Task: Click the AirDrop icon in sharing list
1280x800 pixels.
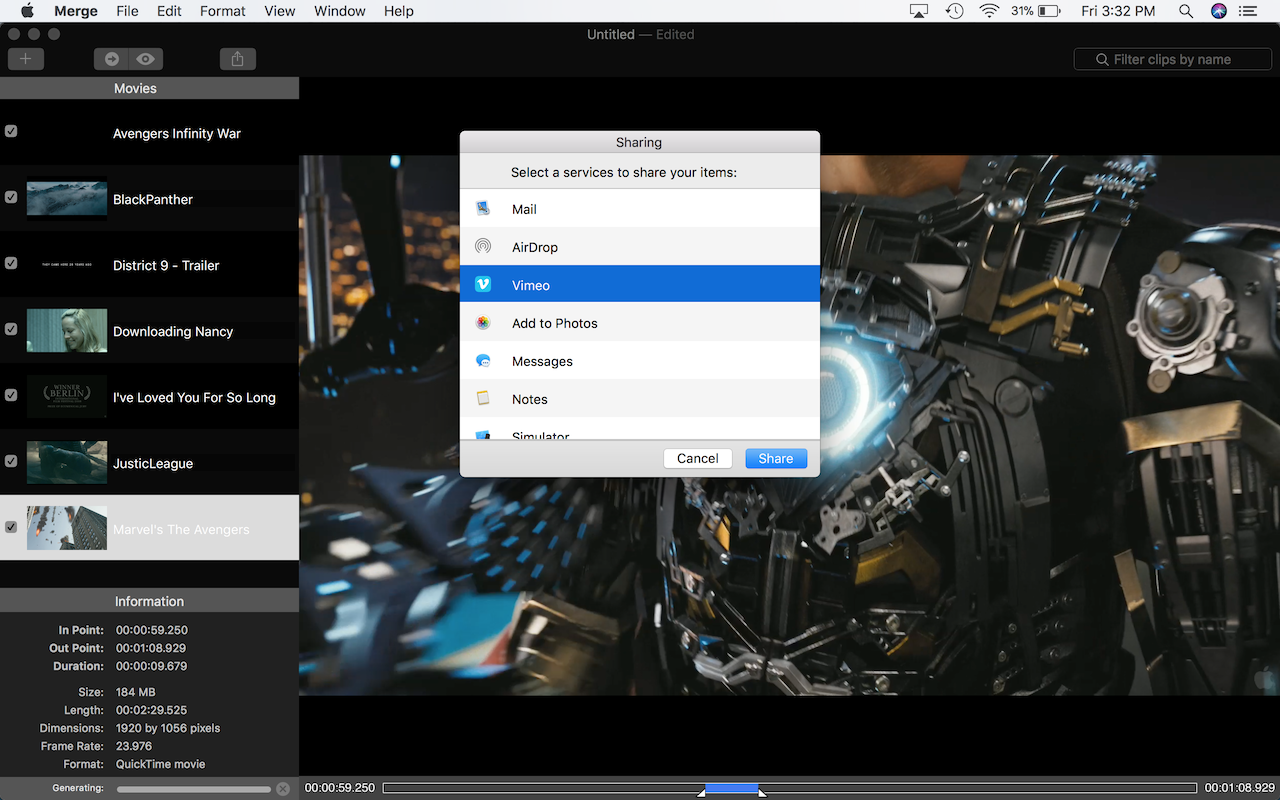Action: pyautogui.click(x=483, y=246)
